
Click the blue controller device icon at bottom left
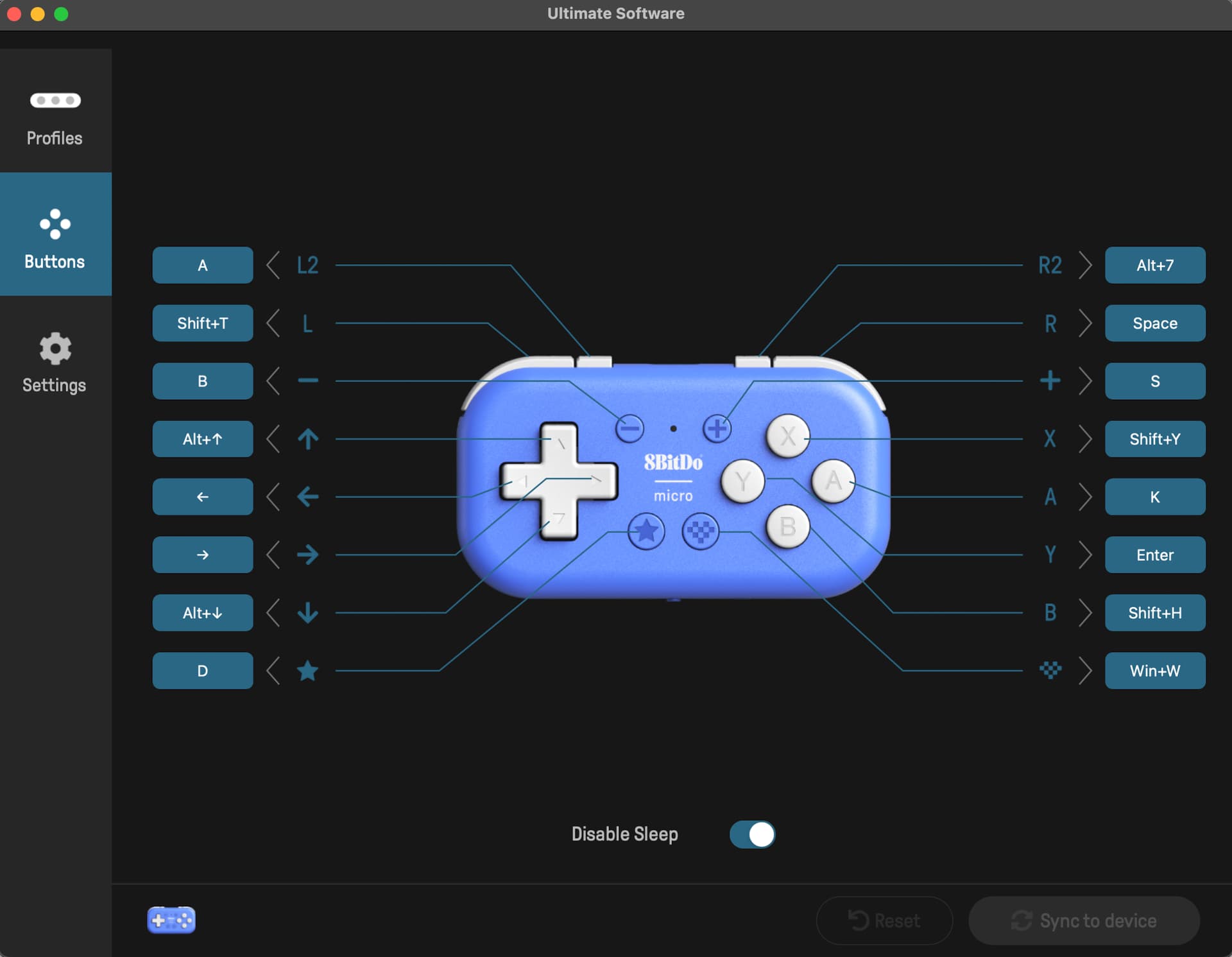click(x=171, y=920)
